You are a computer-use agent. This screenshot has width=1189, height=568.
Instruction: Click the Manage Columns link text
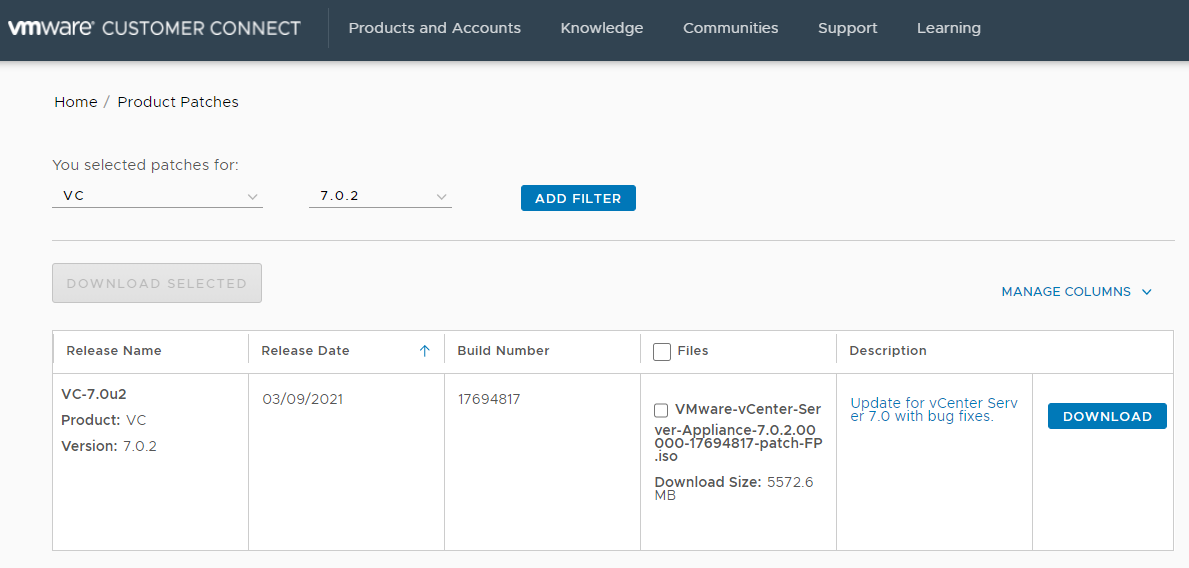(x=1066, y=292)
